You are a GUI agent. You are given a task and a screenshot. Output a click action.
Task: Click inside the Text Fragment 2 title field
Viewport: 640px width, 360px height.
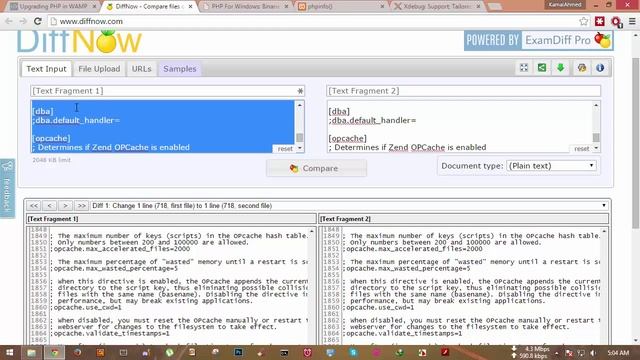point(464,91)
